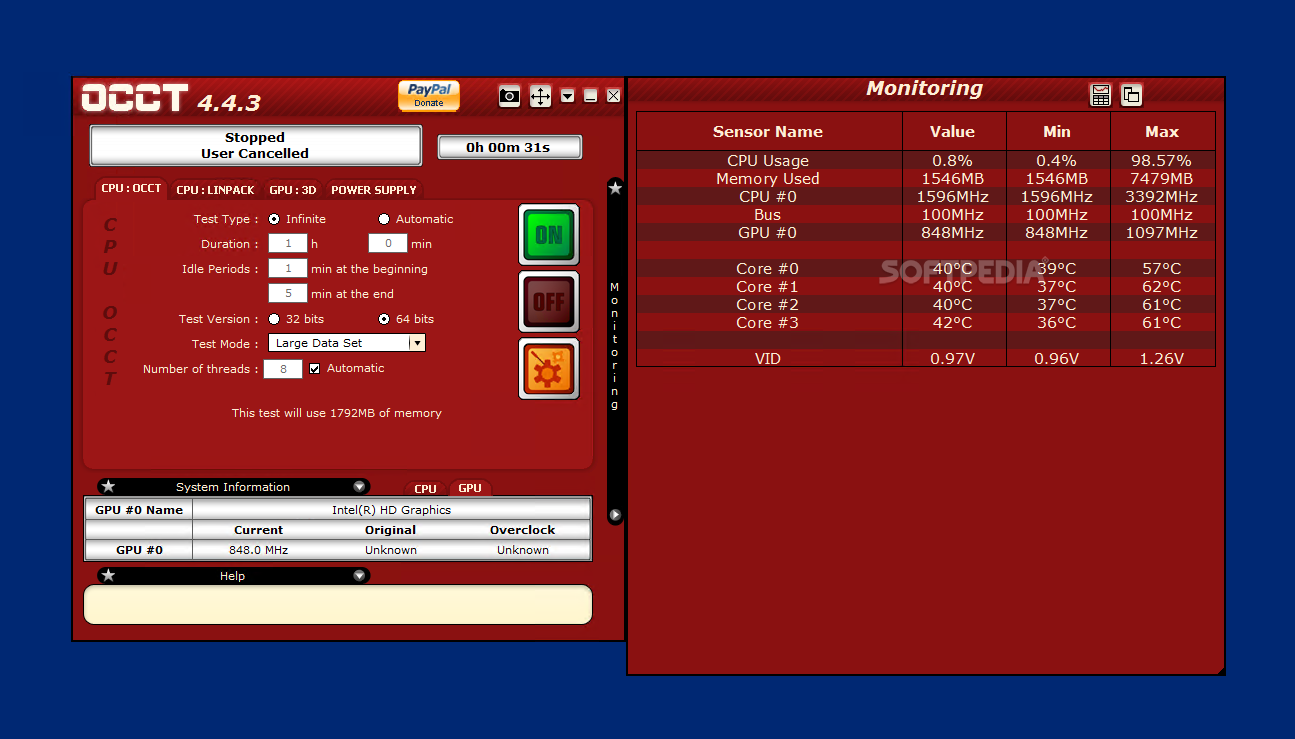Select the Bus sensor row

926,215
